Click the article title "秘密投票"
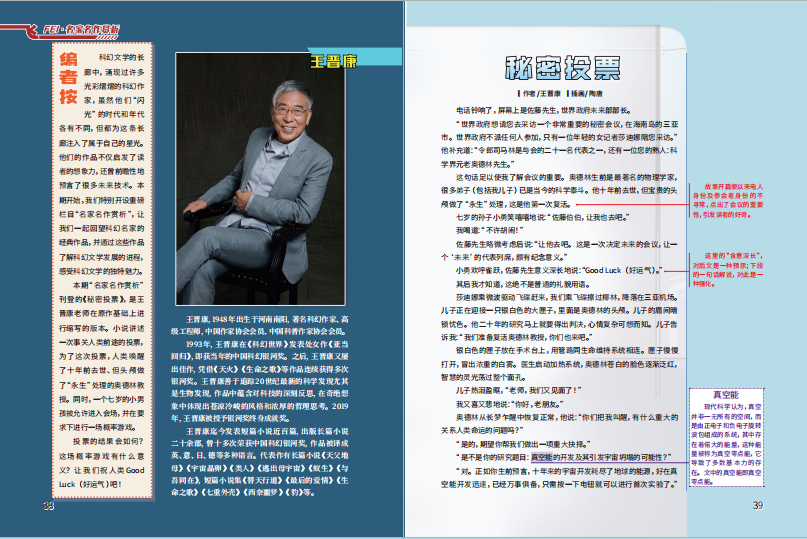Viewport: 807px width, 539px height. 563,68
